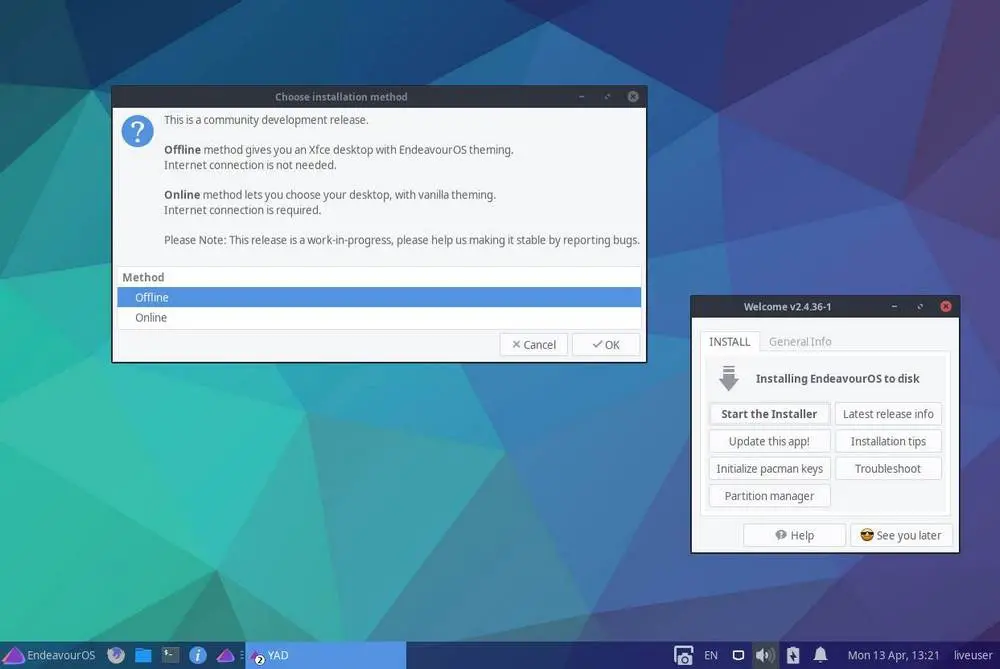
Task: Click Start the Installer button
Action: coord(769,414)
